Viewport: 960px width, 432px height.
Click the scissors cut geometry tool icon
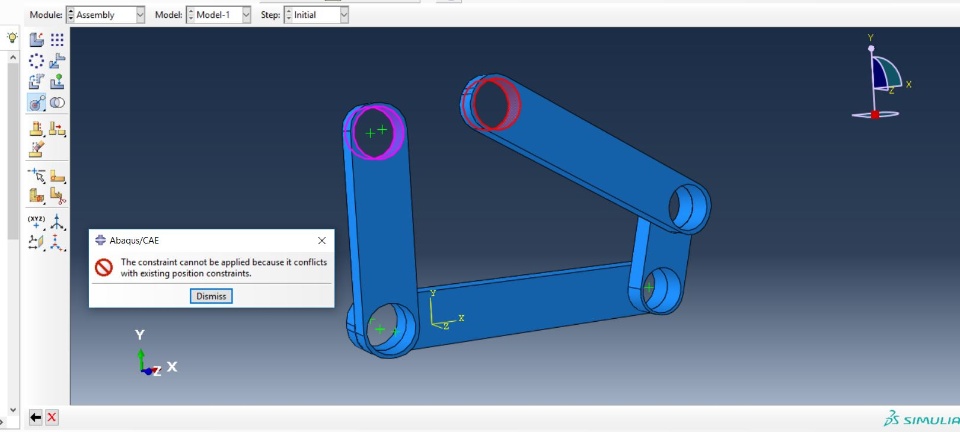click(57, 196)
